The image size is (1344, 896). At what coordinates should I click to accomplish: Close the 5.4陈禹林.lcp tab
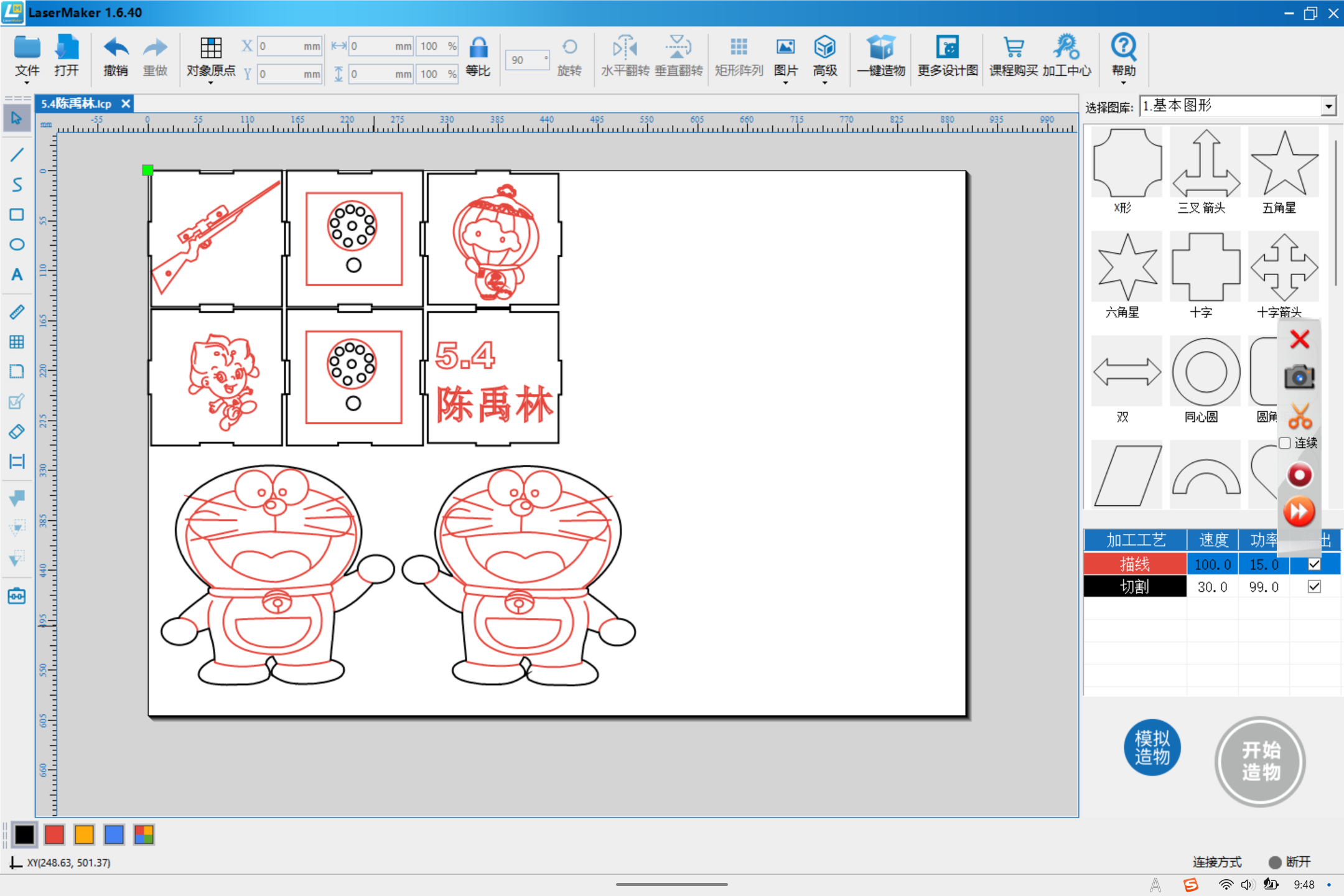126,103
